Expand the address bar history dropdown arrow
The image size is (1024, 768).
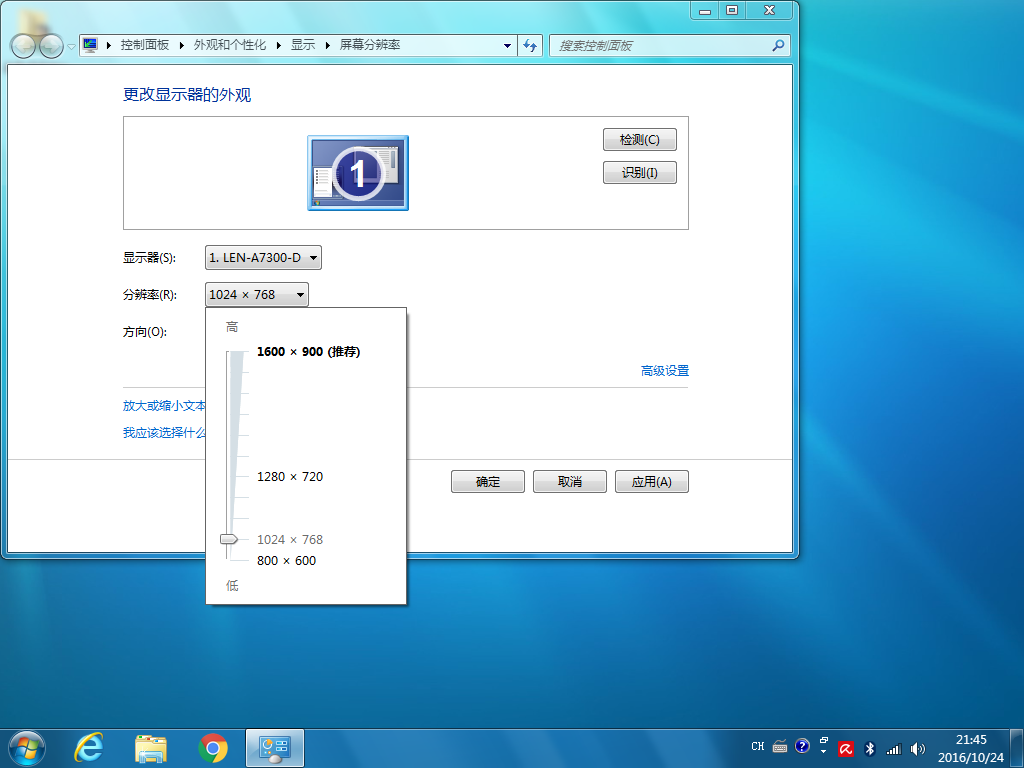[507, 45]
